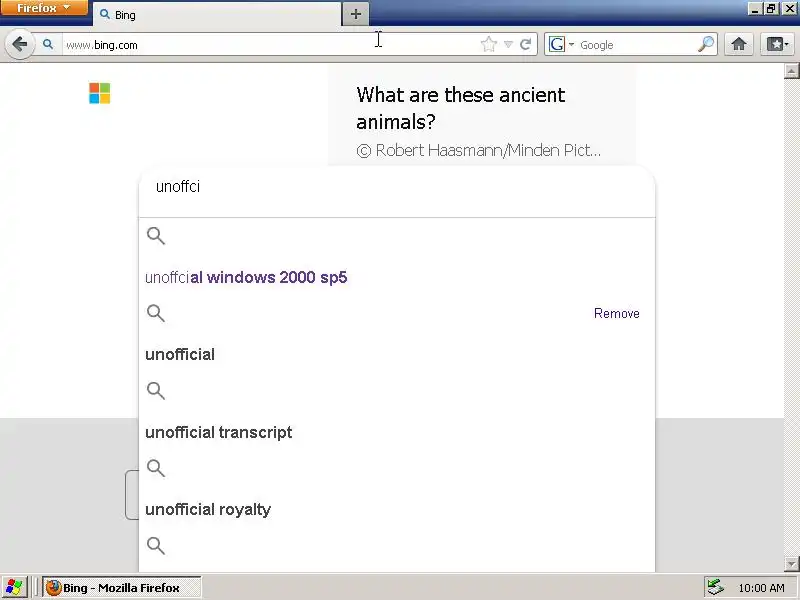This screenshot has width=800, height=600.
Task: Click the network tray icon
Action: [x=715, y=588]
